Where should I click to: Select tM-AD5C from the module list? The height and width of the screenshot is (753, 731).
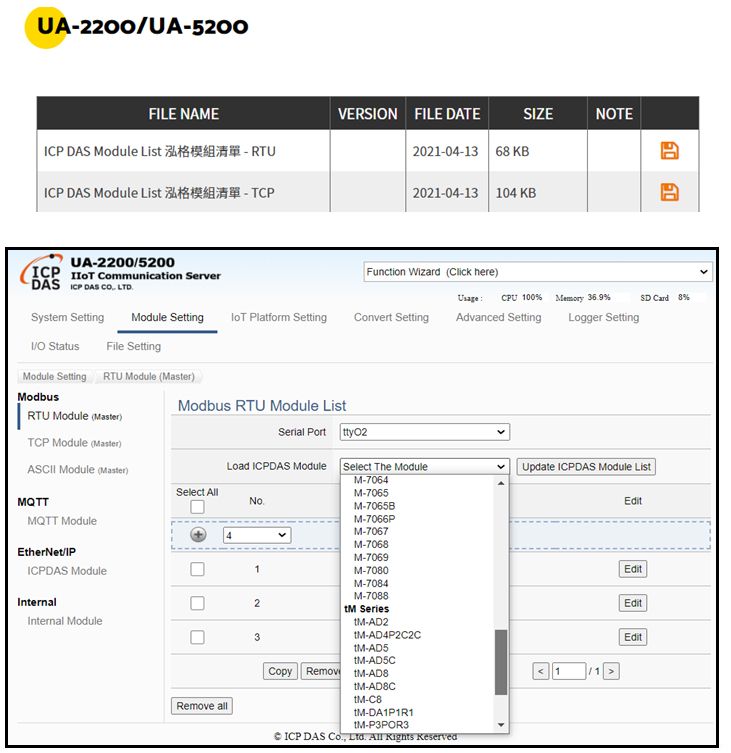coord(375,660)
